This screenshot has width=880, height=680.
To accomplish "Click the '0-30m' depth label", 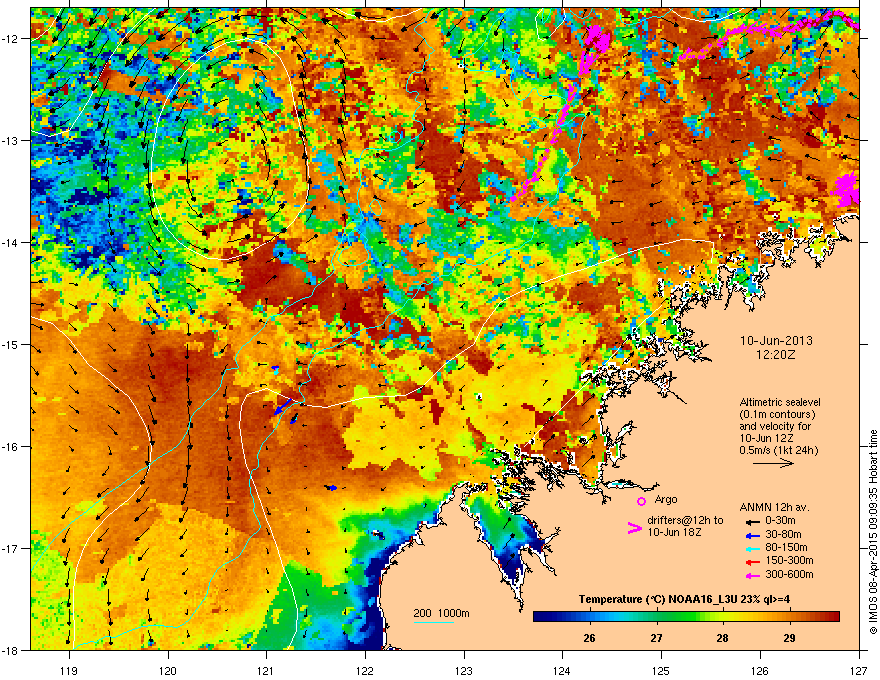I will click(780, 521).
